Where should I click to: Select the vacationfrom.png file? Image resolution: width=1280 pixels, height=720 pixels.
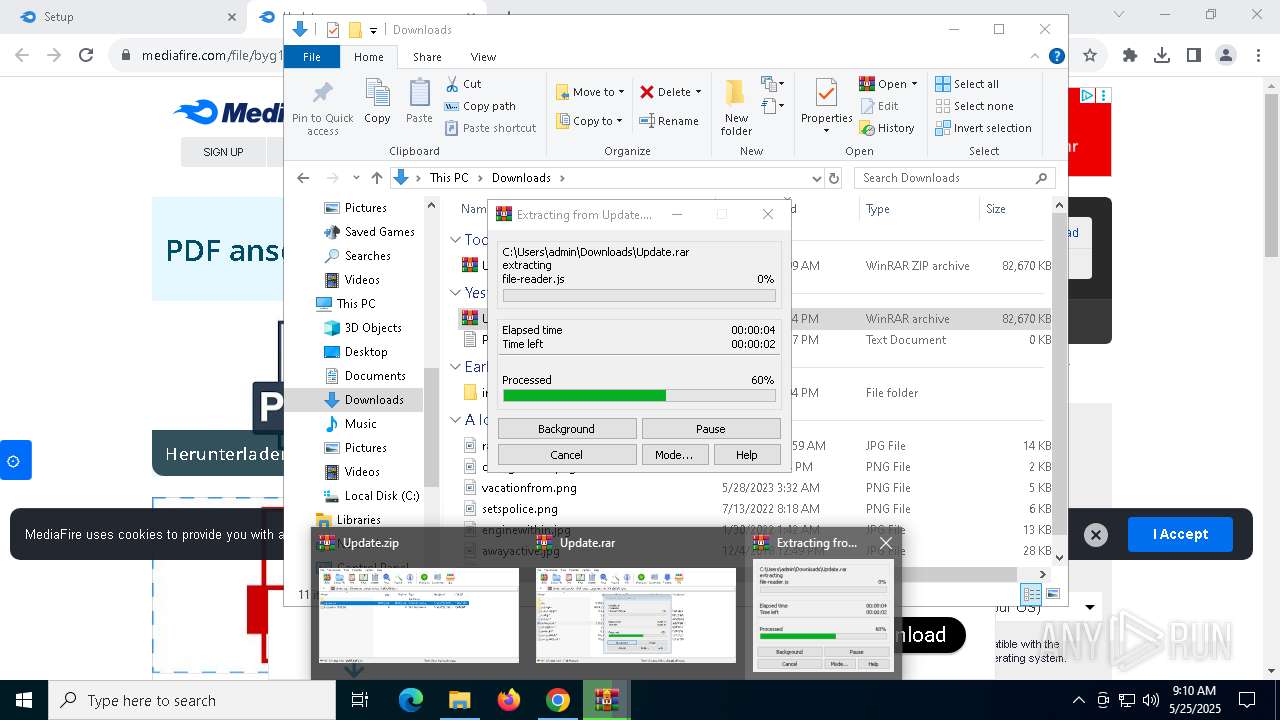[x=529, y=488]
